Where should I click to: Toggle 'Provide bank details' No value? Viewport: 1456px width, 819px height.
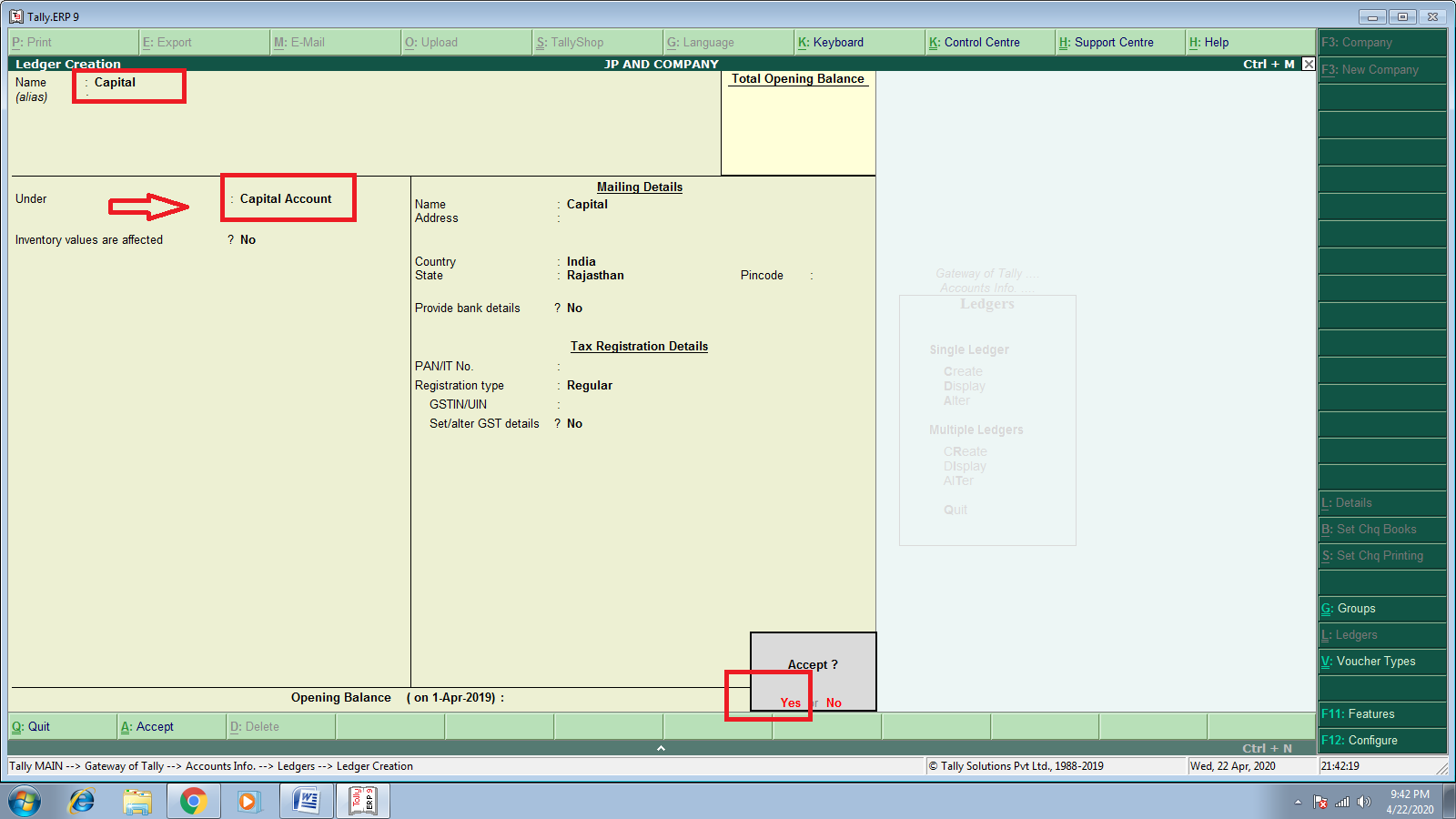coord(574,308)
